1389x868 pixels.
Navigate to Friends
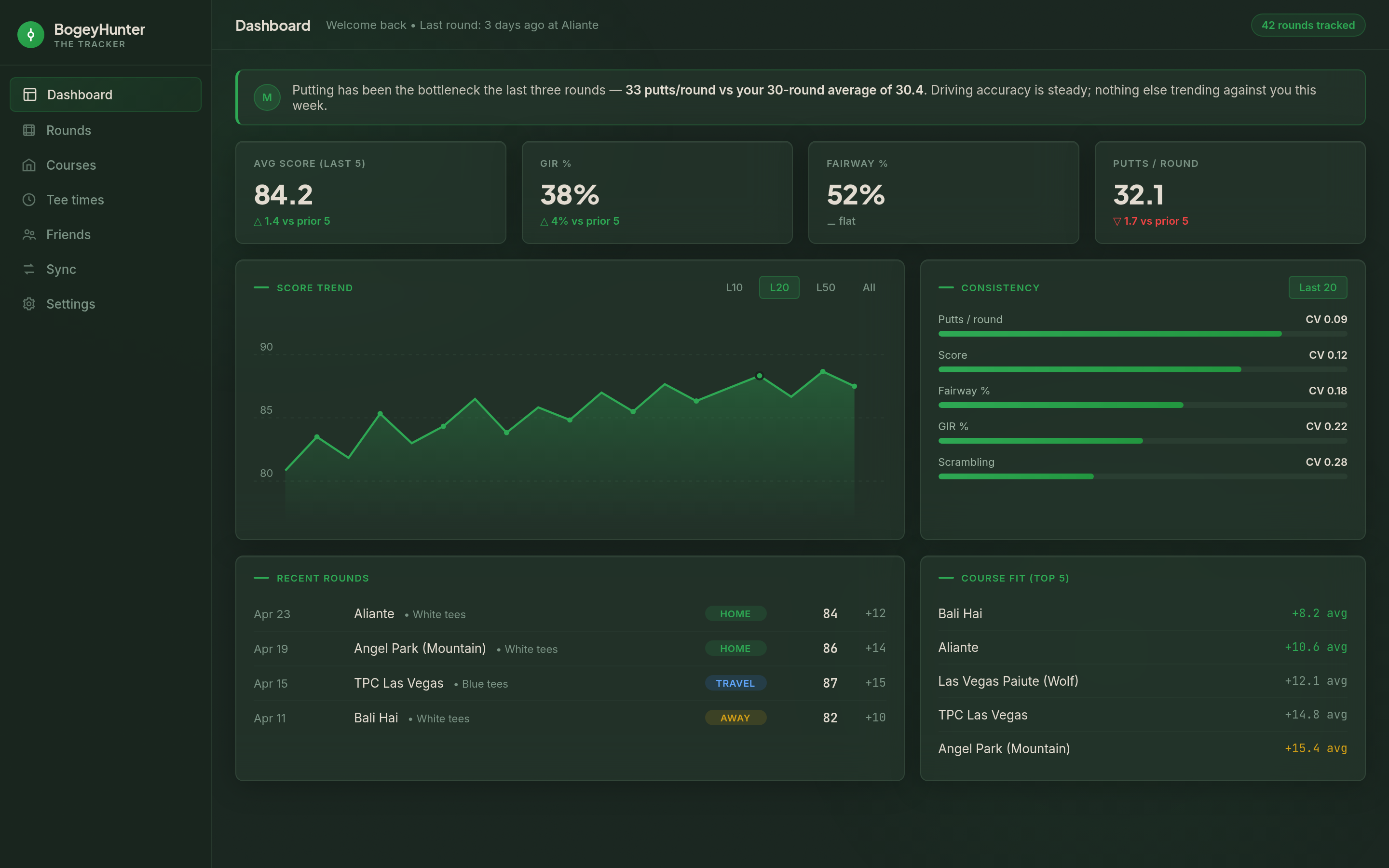(x=106, y=235)
